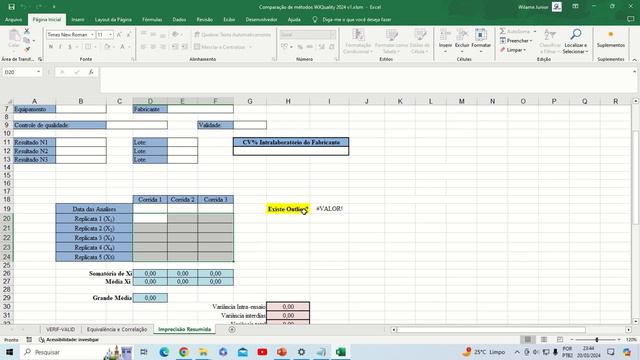Click the Excluir cells icon

tap(462, 35)
